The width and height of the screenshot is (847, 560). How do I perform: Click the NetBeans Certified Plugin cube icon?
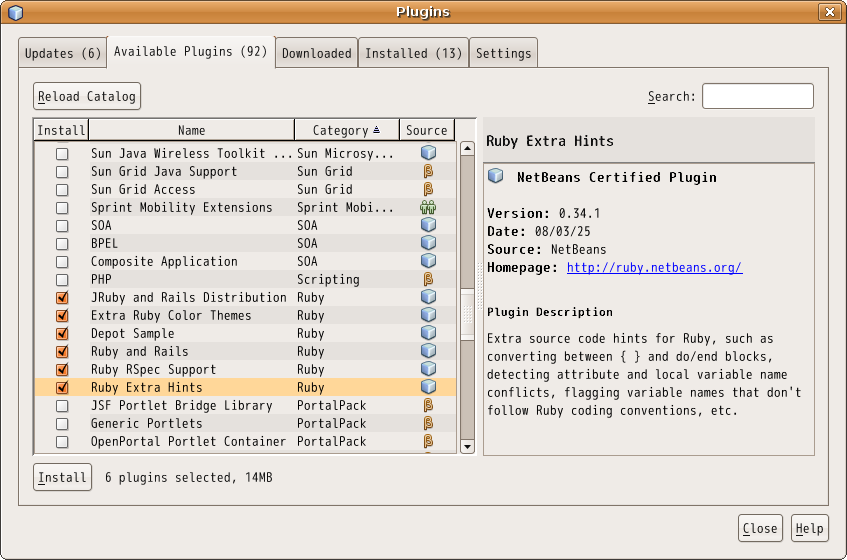tap(495, 177)
